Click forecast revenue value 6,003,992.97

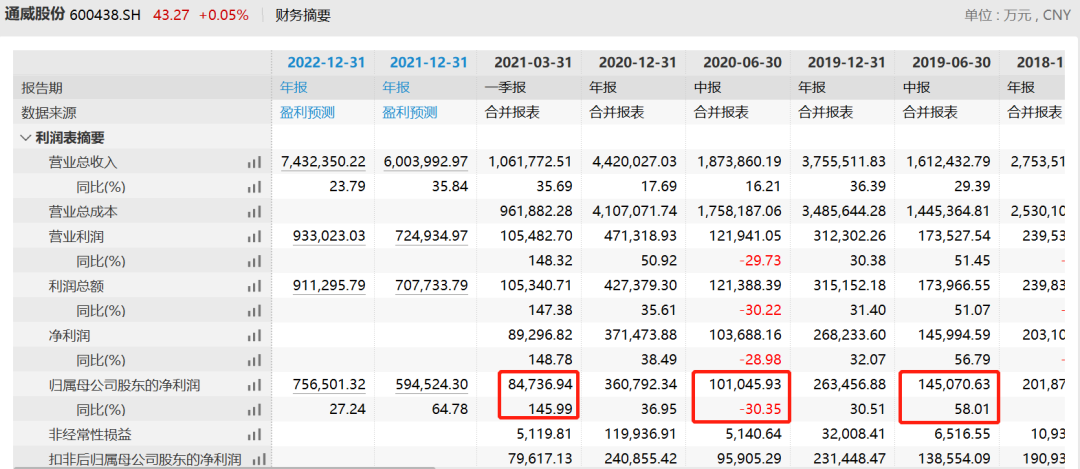point(426,163)
